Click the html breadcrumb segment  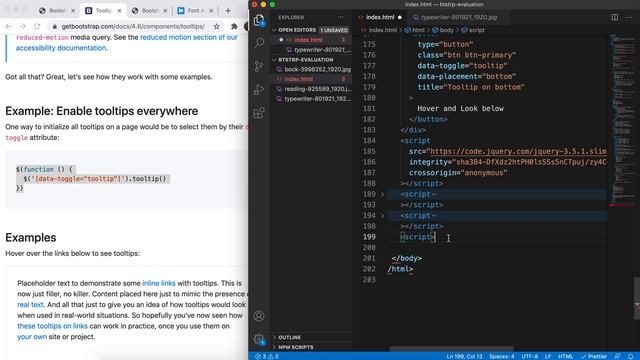pyautogui.click(x=415, y=30)
